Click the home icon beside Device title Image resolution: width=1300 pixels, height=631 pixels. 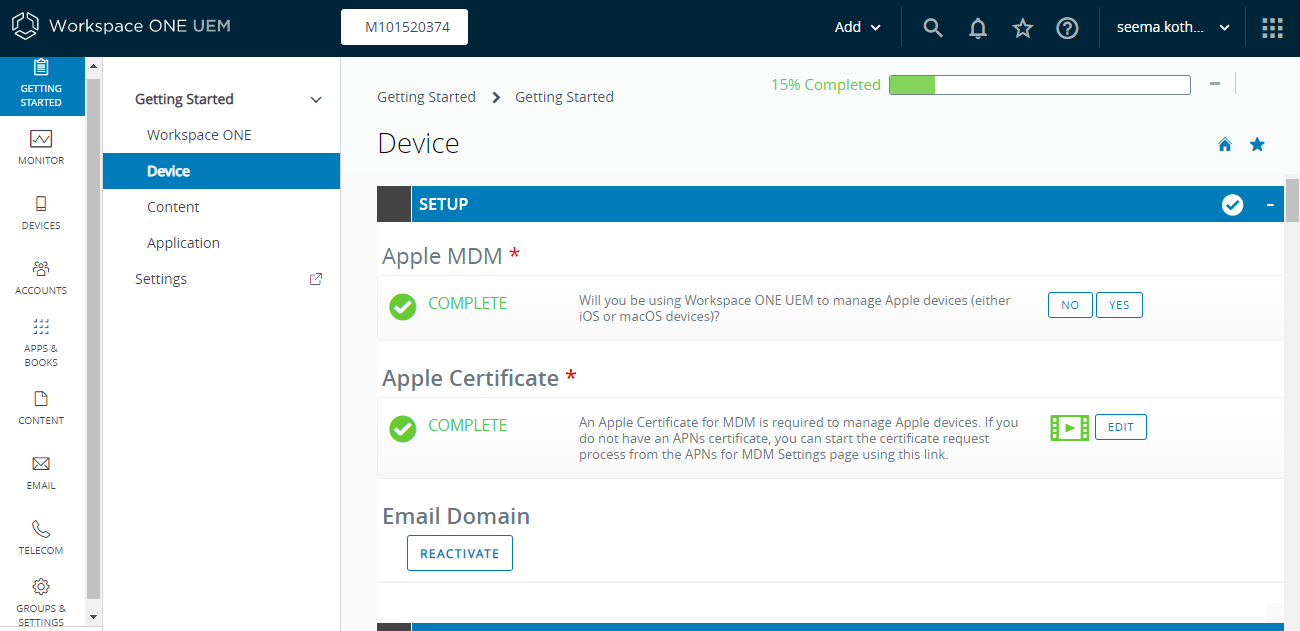[x=1225, y=145]
